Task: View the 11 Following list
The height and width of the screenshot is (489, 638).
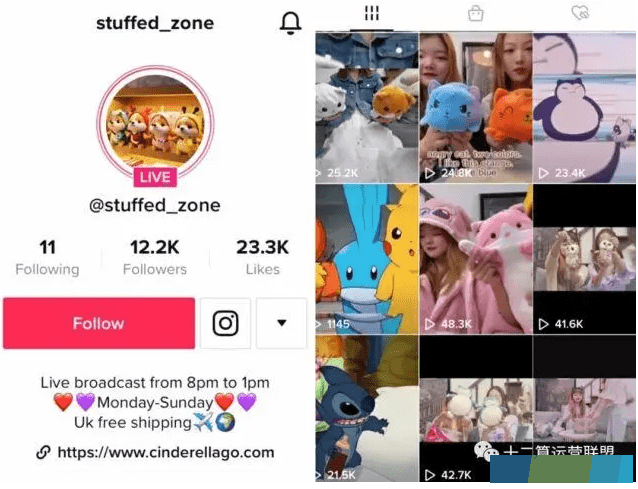Action: pyautogui.click(x=47, y=258)
